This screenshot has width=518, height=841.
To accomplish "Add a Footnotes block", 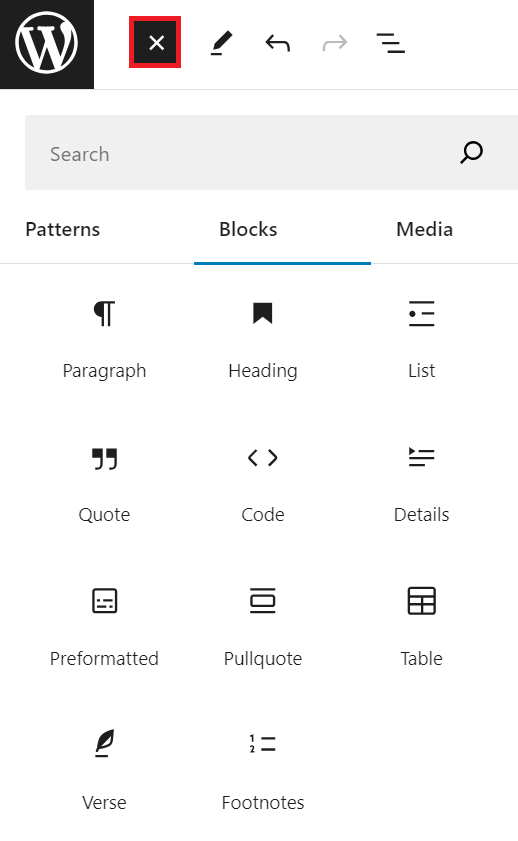I will click(263, 772).
